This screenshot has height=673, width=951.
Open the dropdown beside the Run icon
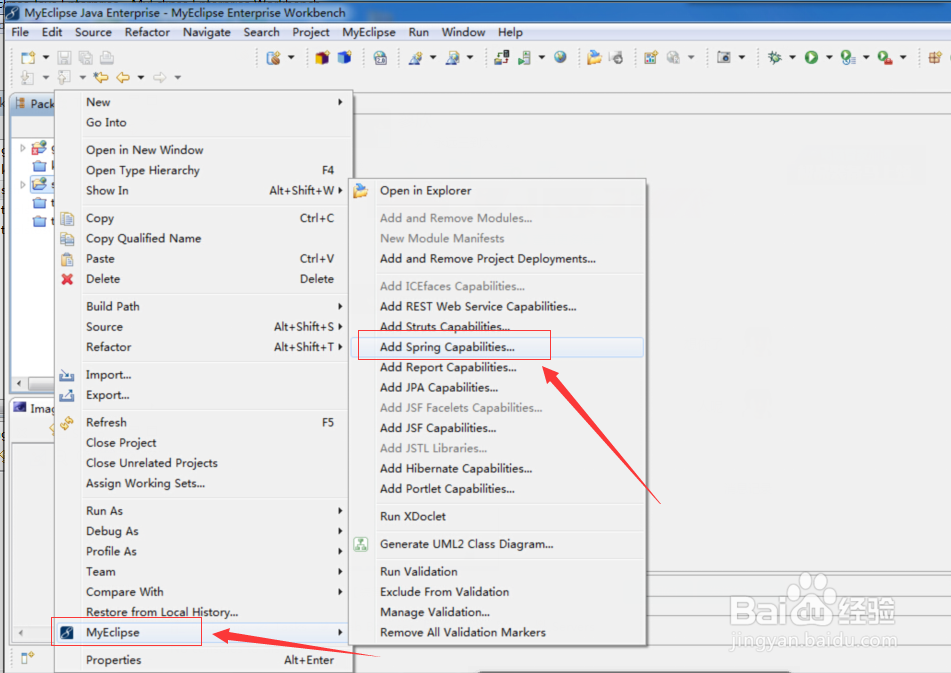click(x=829, y=58)
